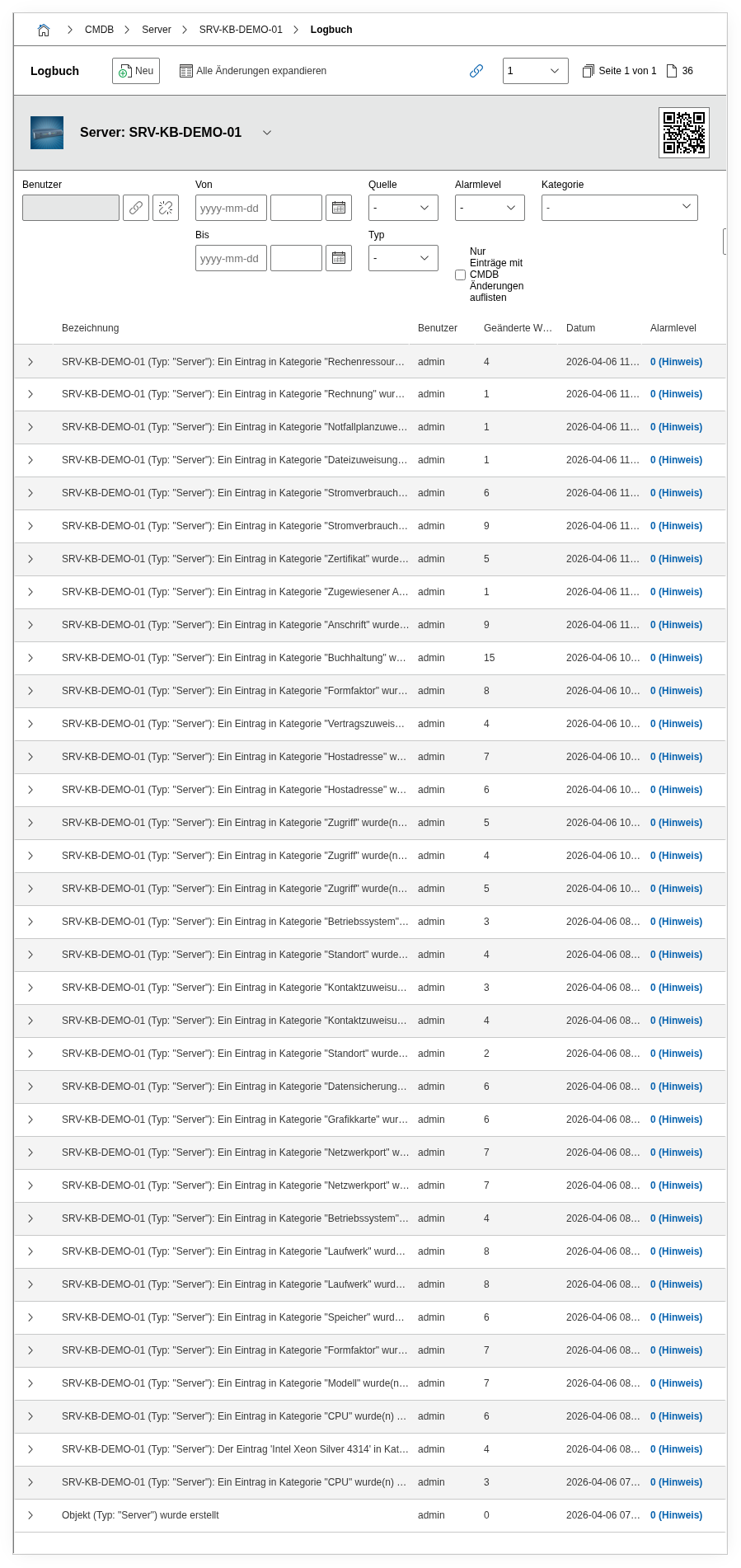The image size is (741, 1568).
Task: Click the detach user broken-link icon
Action: point(166,208)
